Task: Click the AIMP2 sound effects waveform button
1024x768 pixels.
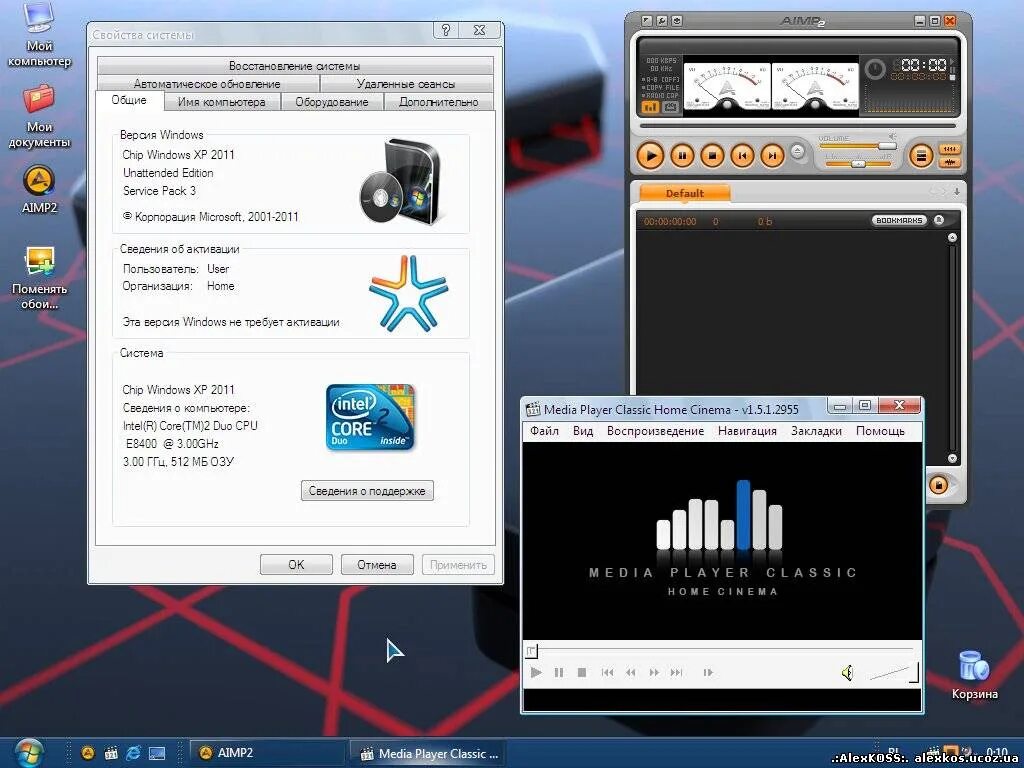Action: [949, 163]
